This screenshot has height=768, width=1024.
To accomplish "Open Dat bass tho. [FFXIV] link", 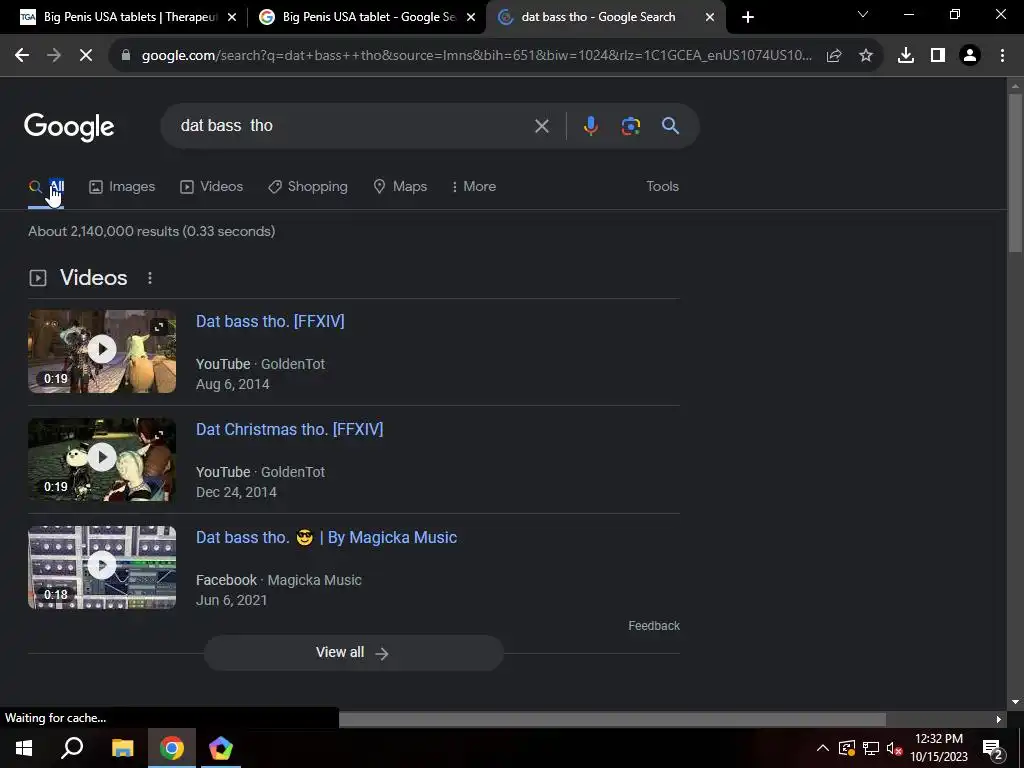I will [x=270, y=321].
